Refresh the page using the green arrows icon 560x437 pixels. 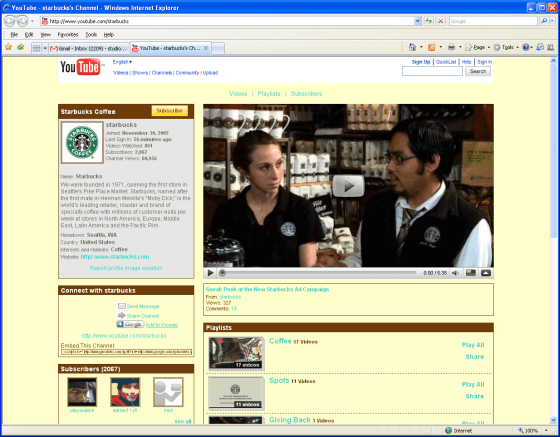429,21
